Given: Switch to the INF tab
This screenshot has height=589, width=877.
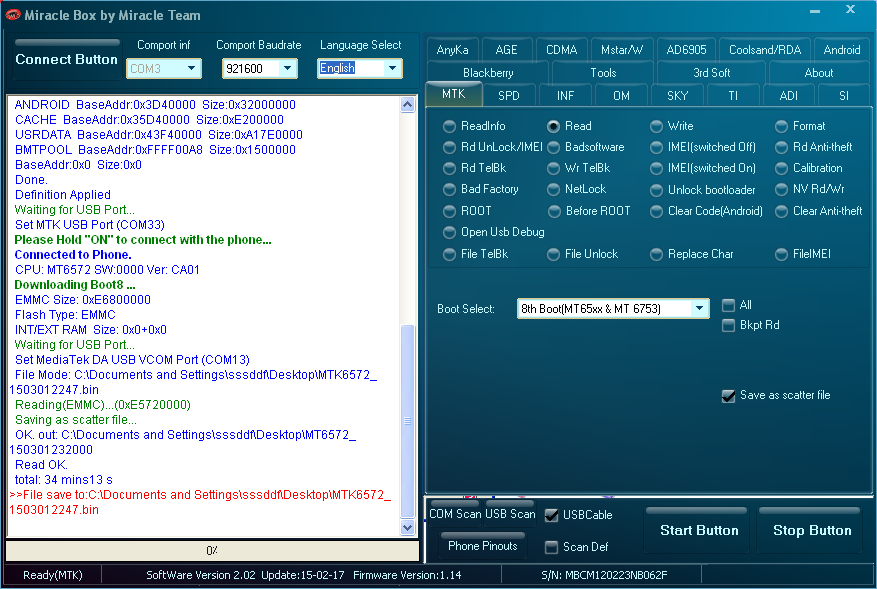Looking at the screenshot, I should [x=565, y=96].
